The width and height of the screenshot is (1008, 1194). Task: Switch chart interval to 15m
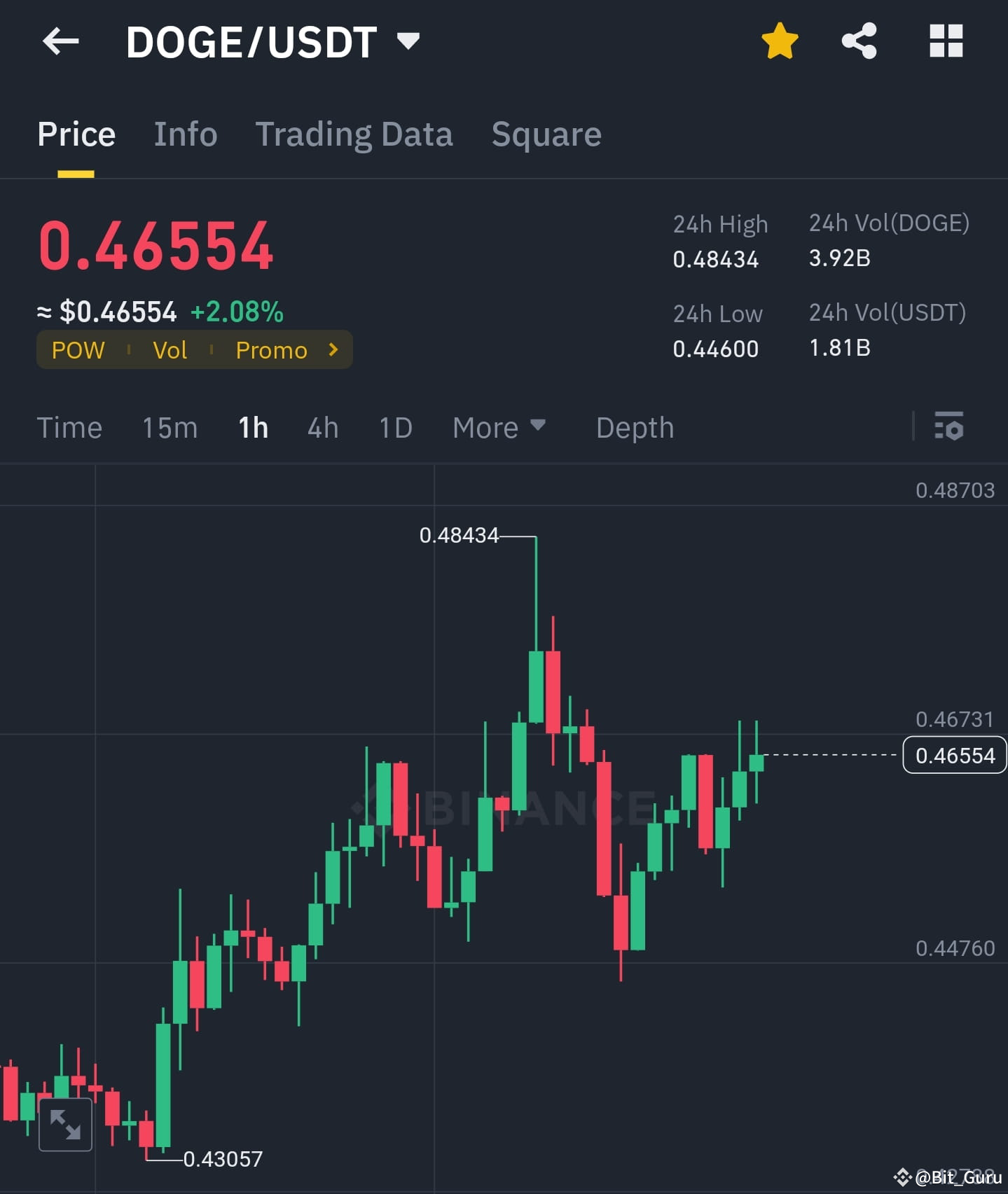(x=169, y=427)
